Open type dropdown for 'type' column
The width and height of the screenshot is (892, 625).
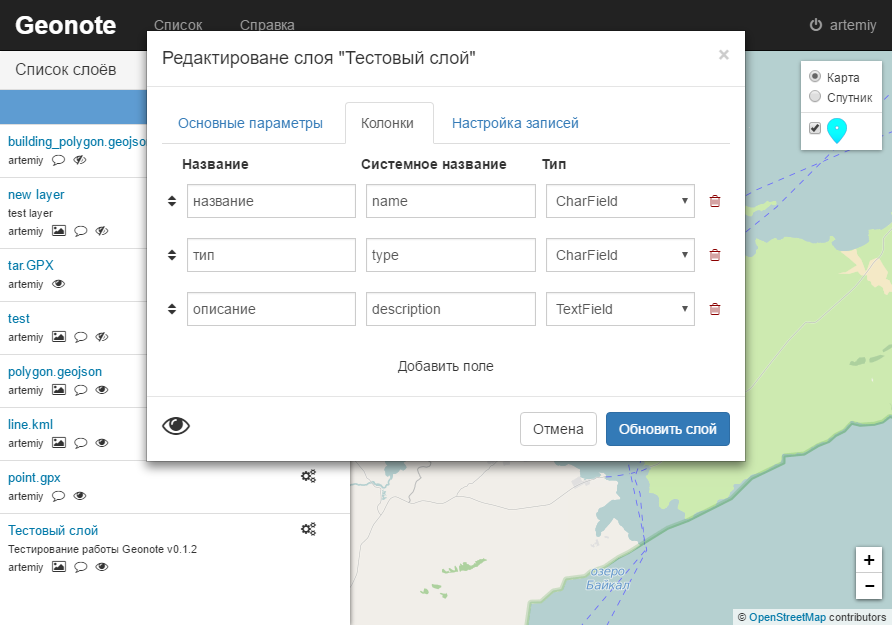point(620,255)
